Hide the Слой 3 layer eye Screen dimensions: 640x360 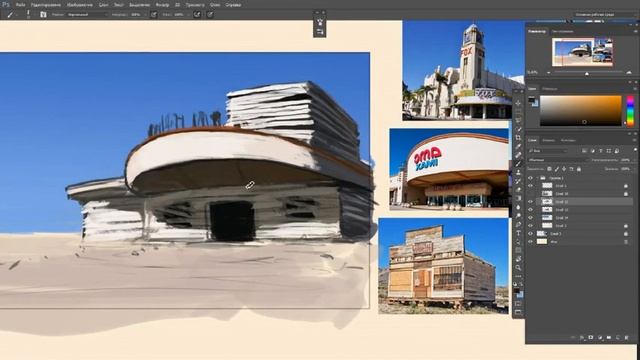tap(530, 234)
